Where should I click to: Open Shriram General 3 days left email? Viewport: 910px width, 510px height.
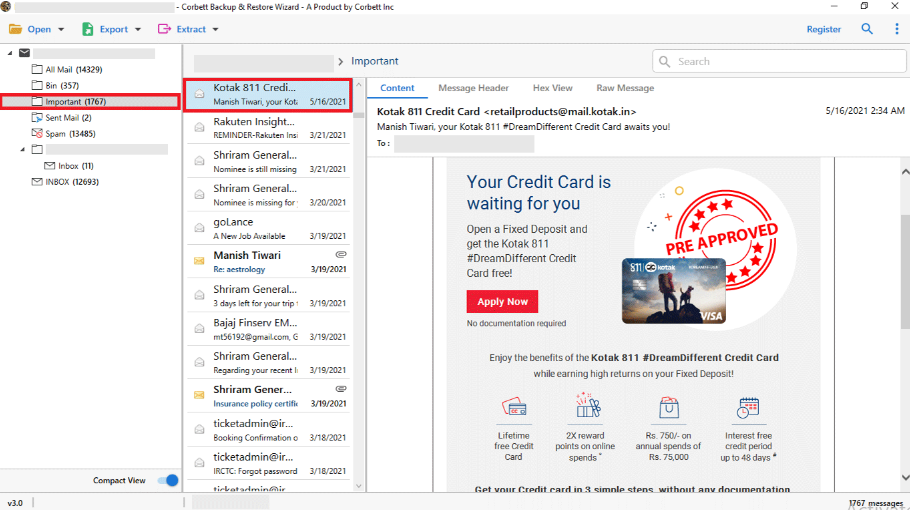tap(268, 296)
